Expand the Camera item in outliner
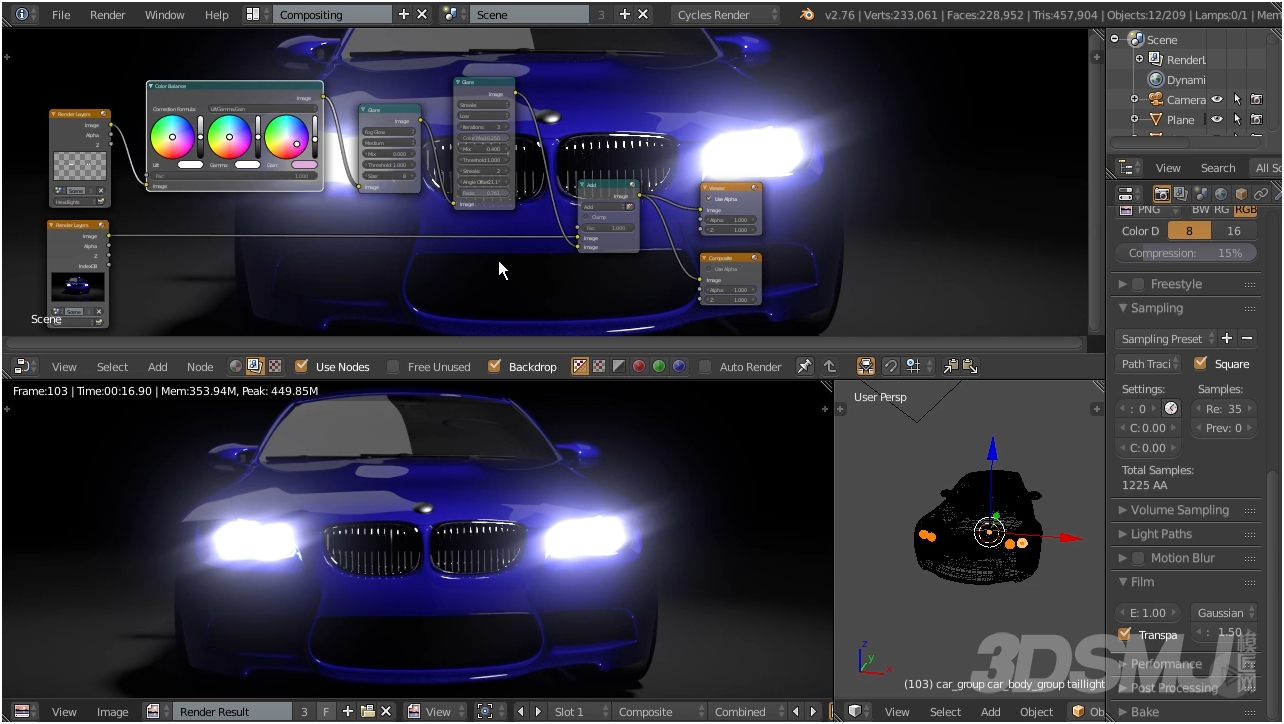Viewport: 1284px width, 724px height. [1134, 99]
